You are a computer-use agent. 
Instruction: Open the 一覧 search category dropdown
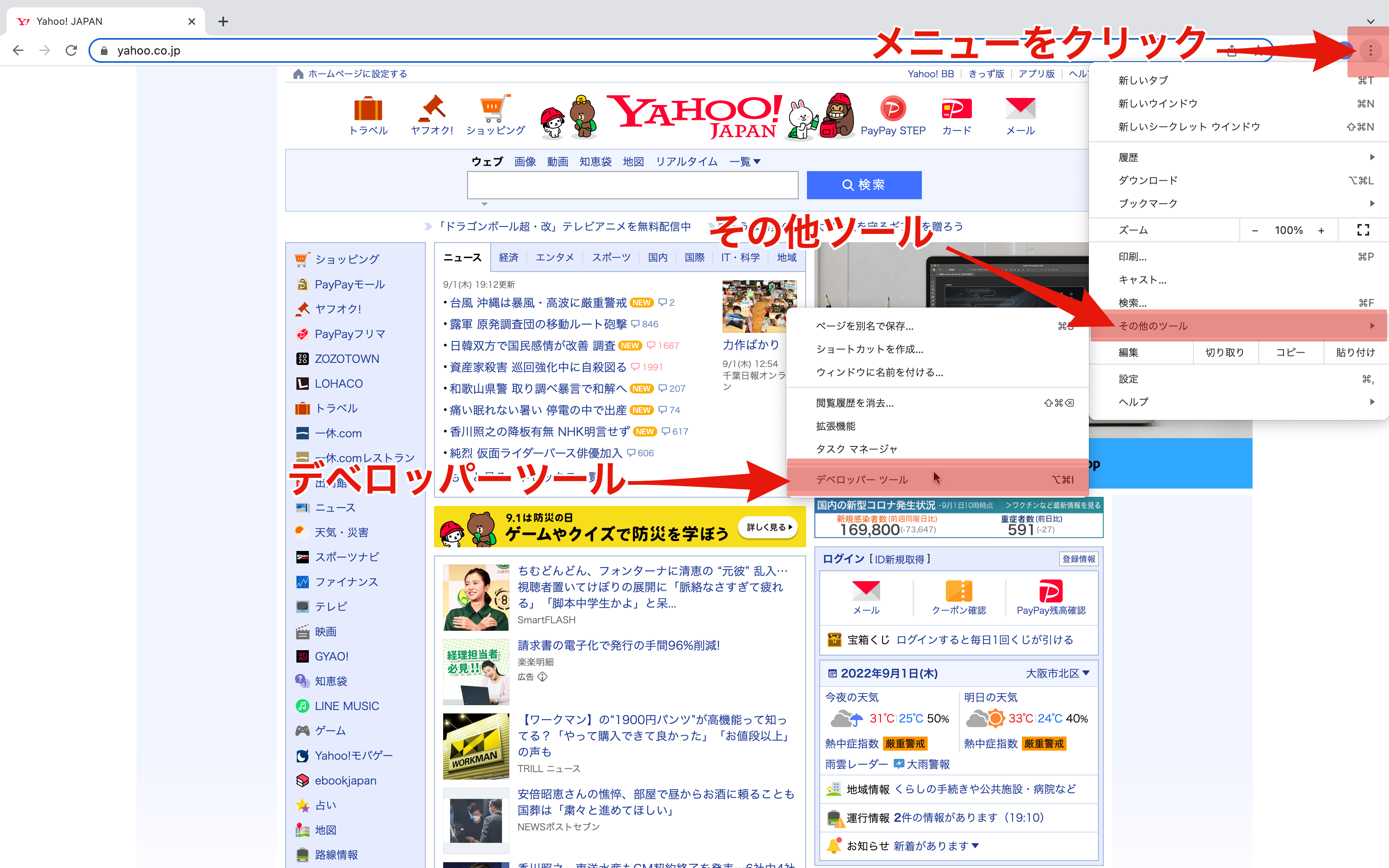745,162
